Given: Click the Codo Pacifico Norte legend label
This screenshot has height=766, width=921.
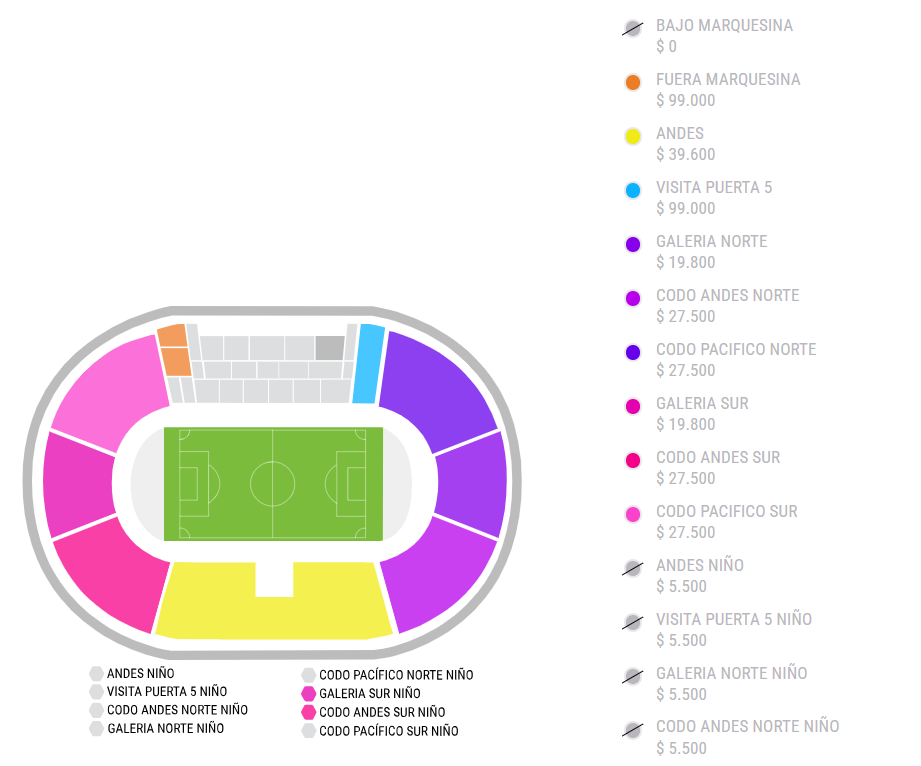Looking at the screenshot, I should coord(736,349).
